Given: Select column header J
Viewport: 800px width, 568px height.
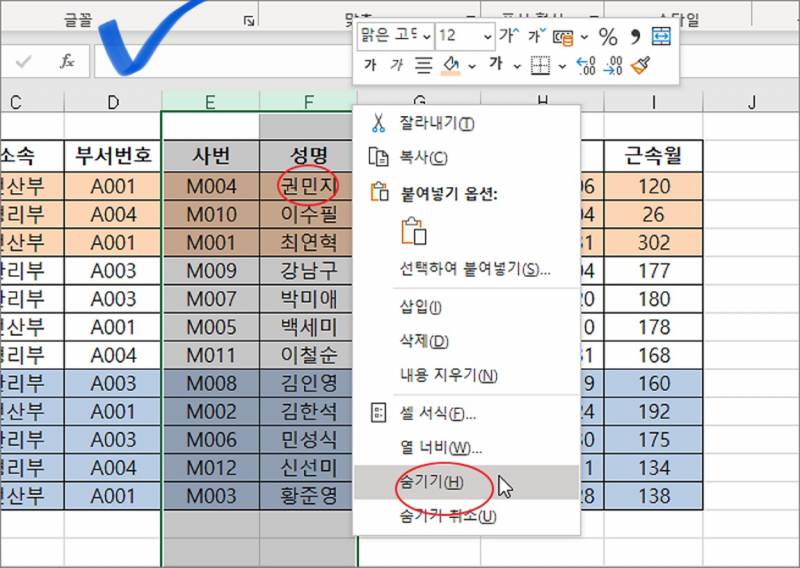Looking at the screenshot, I should 751,102.
